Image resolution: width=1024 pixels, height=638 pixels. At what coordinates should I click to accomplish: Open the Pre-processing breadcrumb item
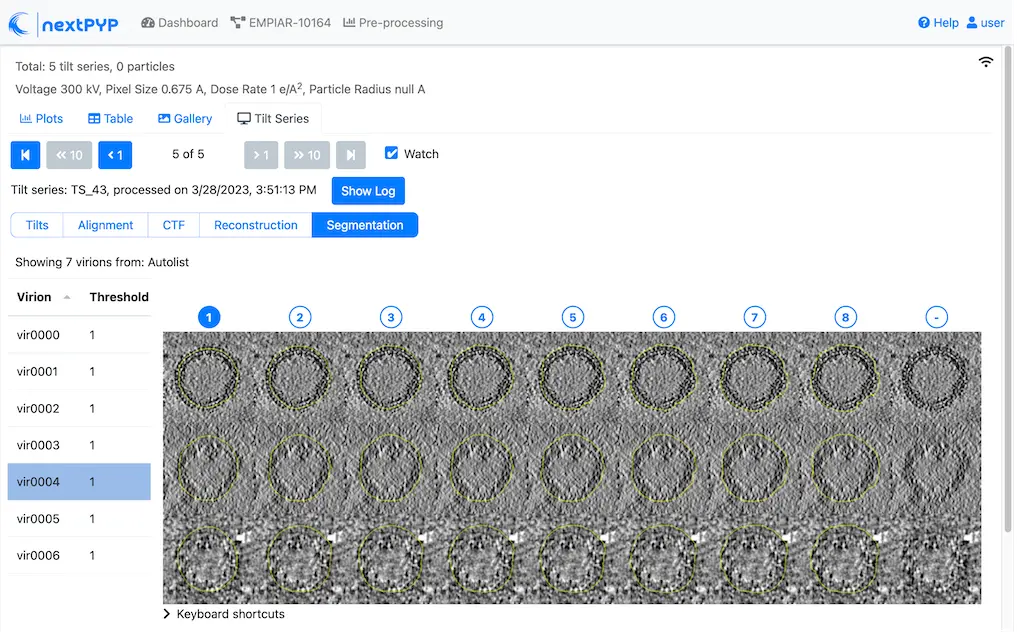point(393,22)
